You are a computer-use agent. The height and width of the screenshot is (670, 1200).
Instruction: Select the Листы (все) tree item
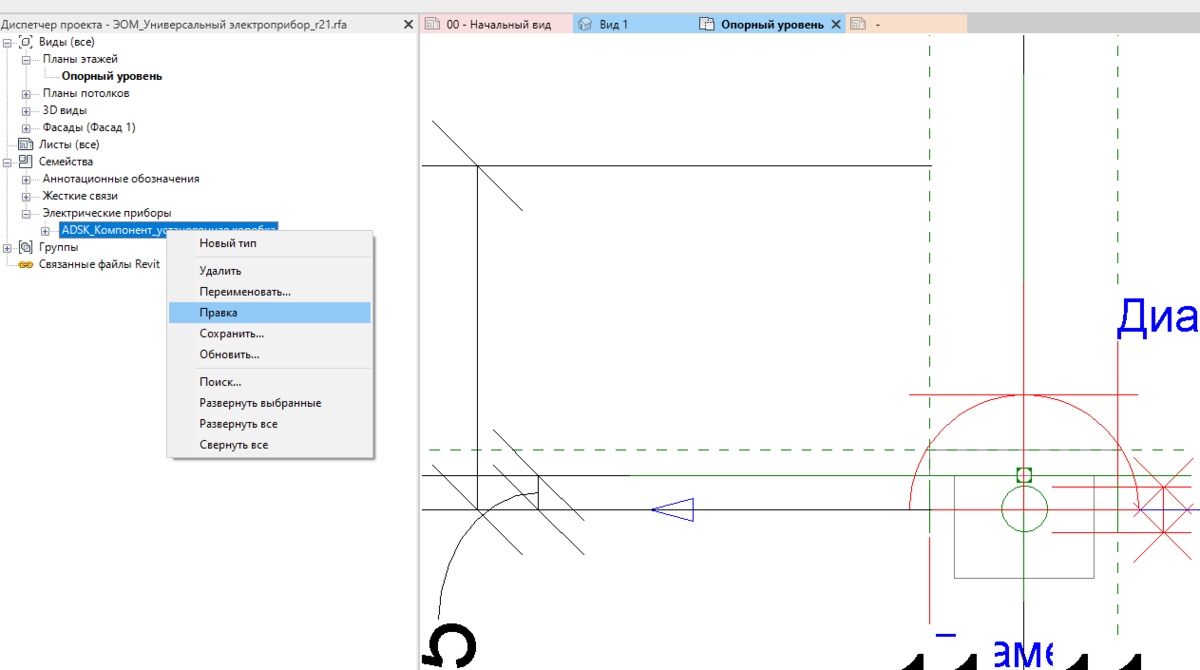69,144
